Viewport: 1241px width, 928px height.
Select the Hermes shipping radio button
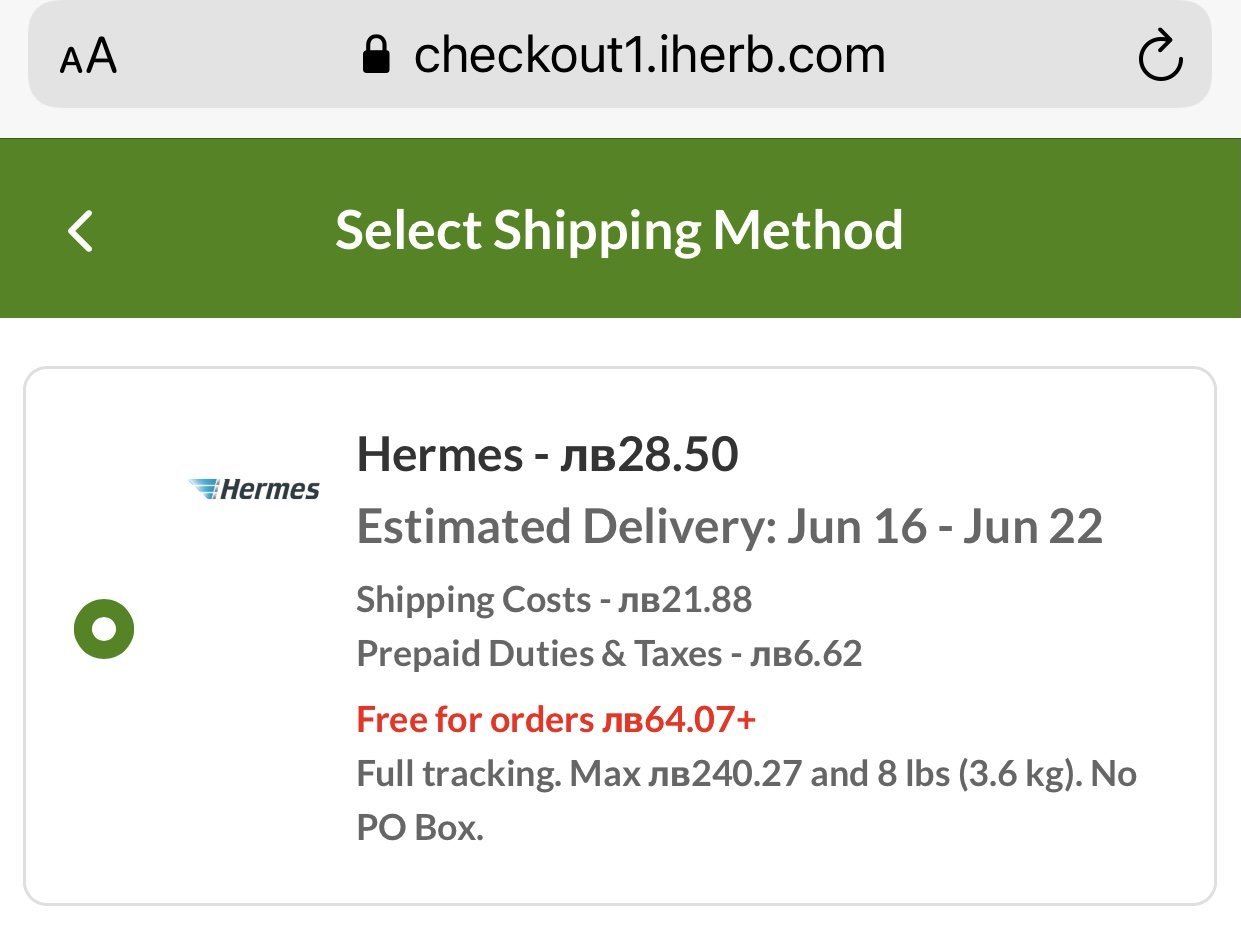click(x=104, y=629)
